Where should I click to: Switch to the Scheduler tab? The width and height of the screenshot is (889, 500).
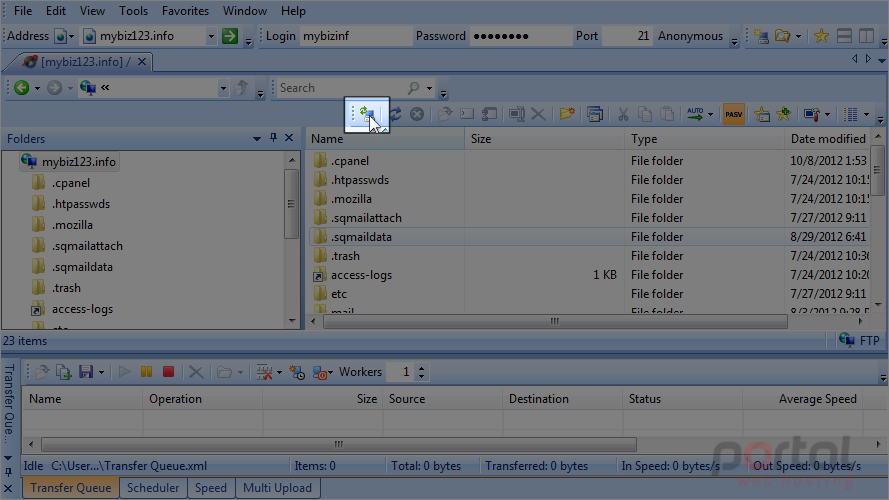[x=153, y=488]
